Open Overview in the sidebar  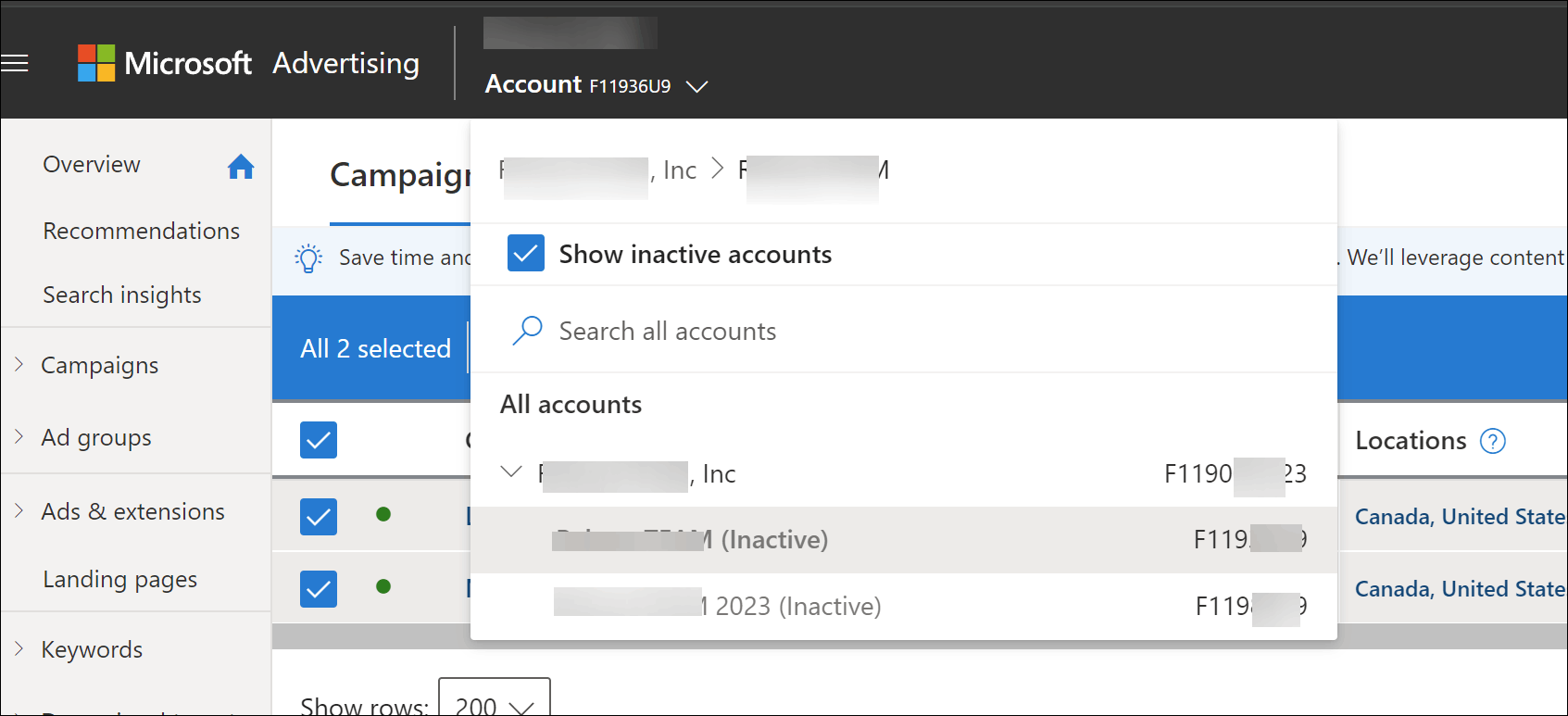coord(92,165)
